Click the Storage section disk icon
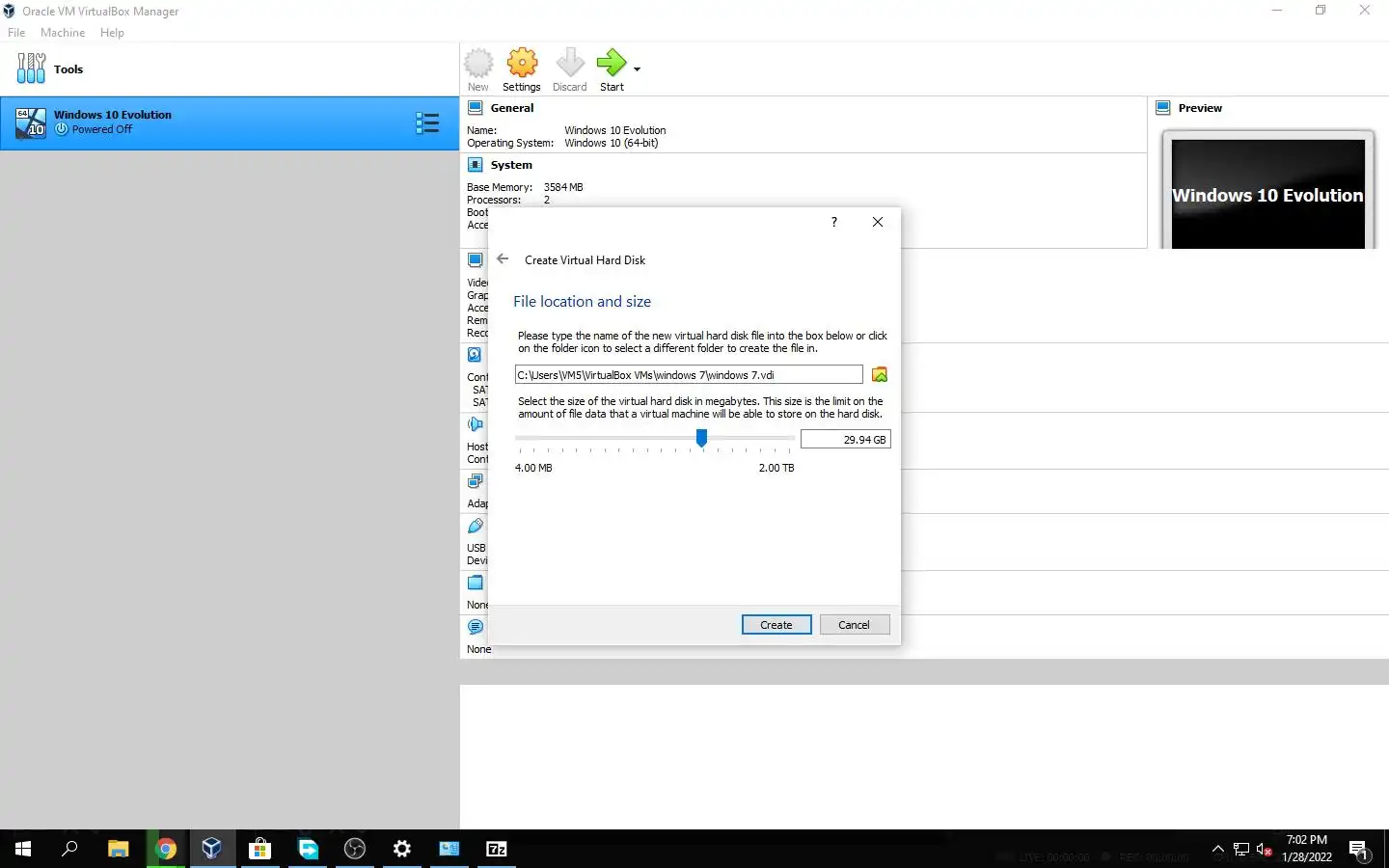The image size is (1389, 868). [x=475, y=355]
